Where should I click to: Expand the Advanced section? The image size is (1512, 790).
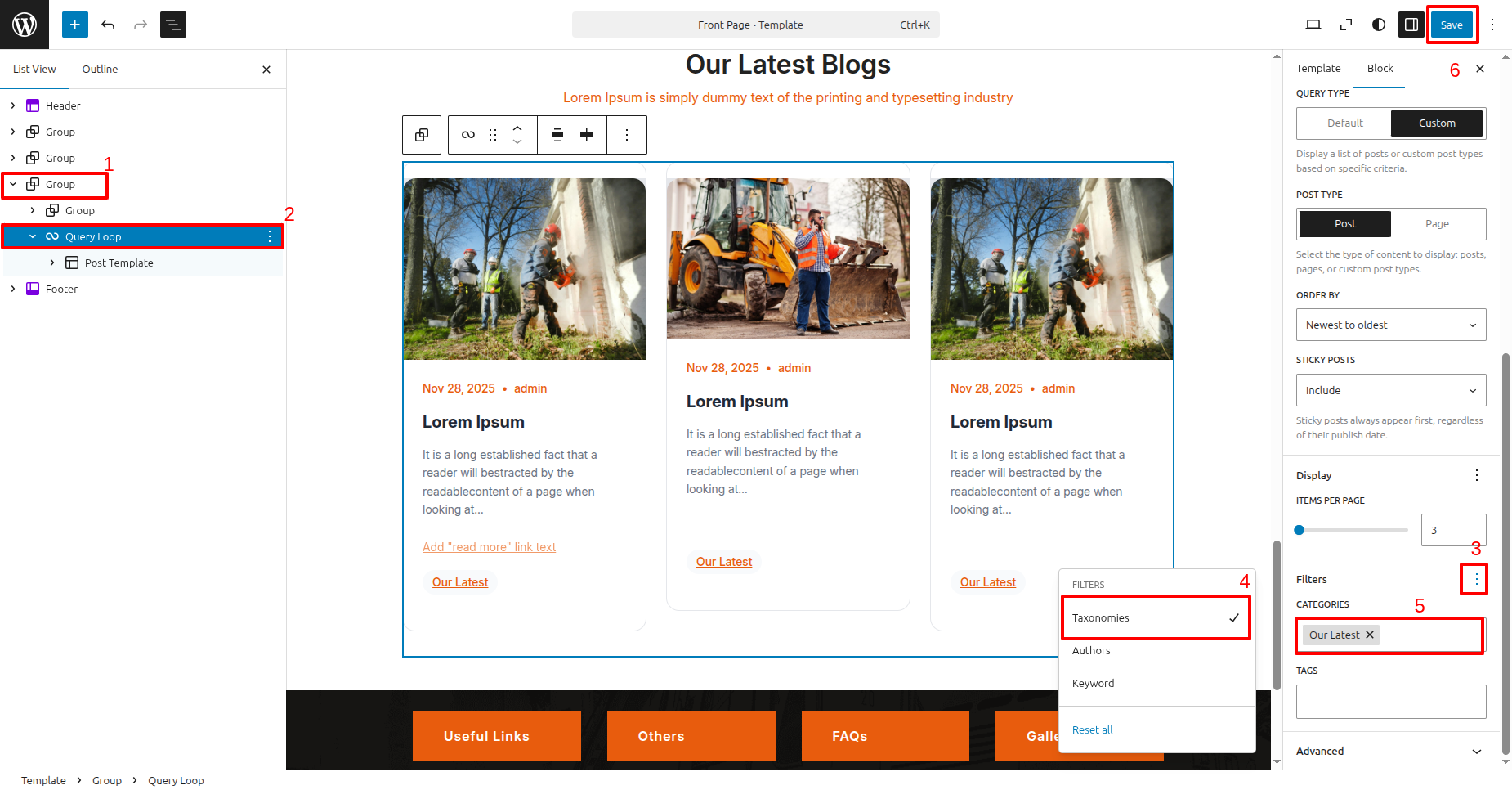(x=1390, y=751)
